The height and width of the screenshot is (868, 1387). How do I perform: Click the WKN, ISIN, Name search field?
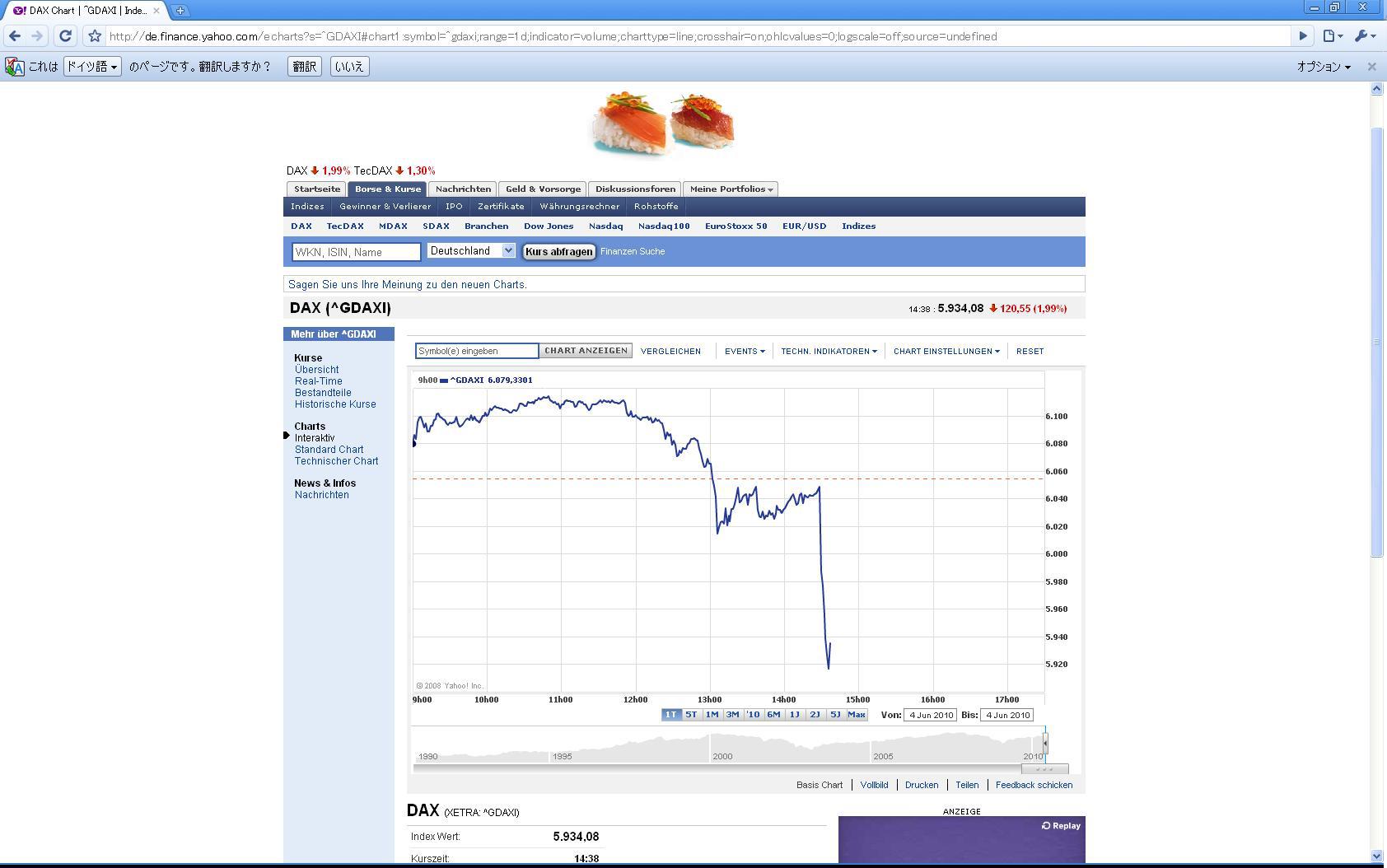(x=356, y=252)
